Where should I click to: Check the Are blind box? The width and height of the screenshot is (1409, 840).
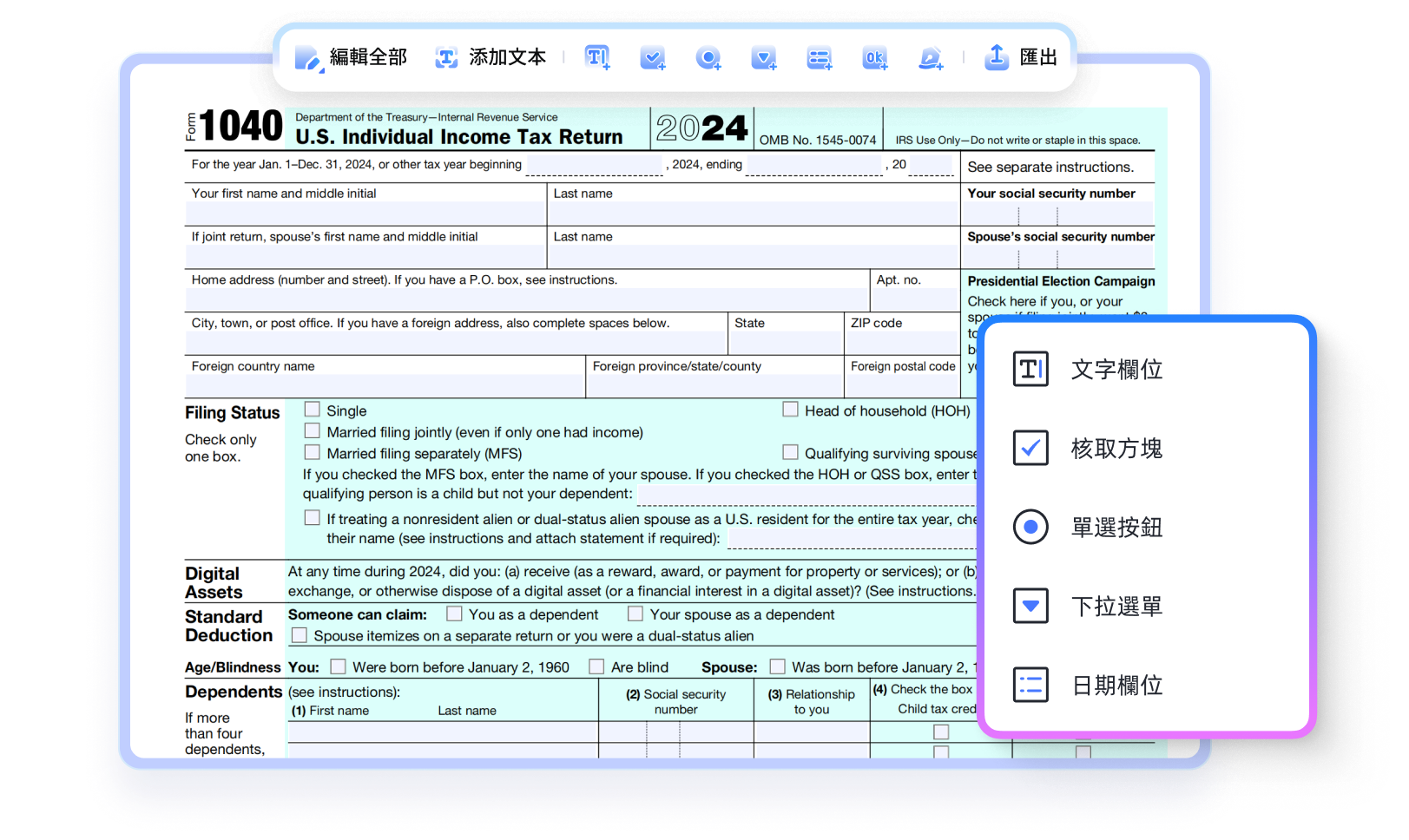596,666
